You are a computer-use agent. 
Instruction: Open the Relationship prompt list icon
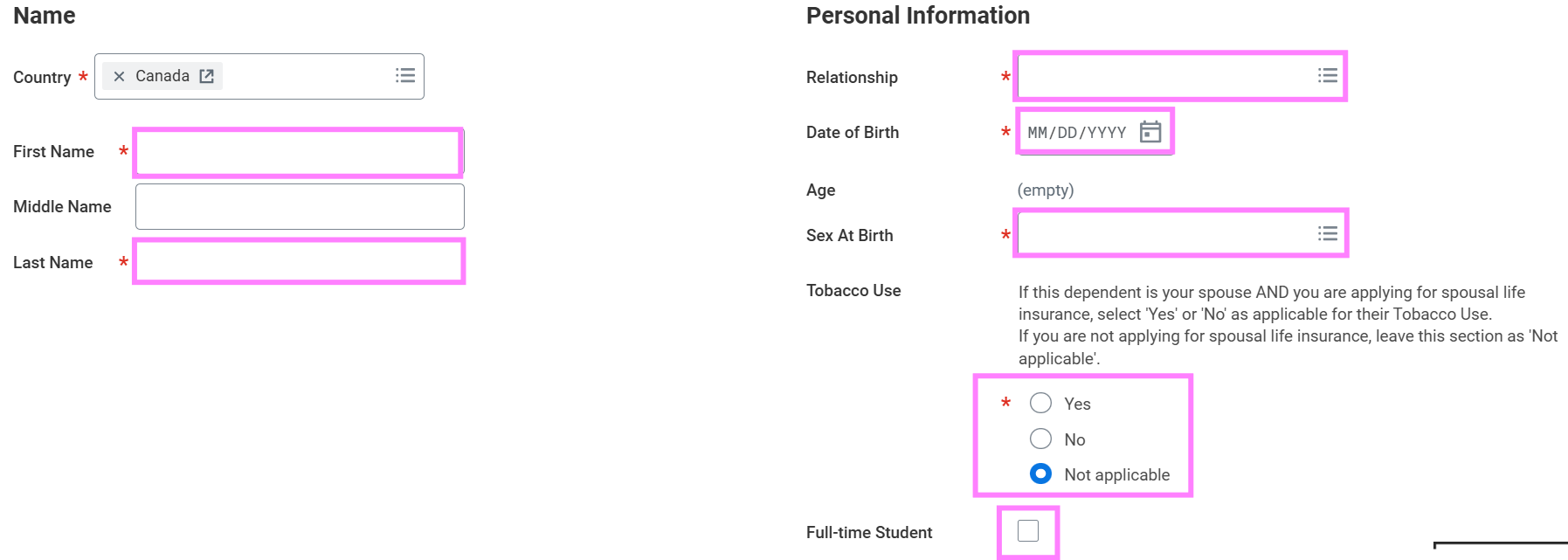click(1327, 76)
